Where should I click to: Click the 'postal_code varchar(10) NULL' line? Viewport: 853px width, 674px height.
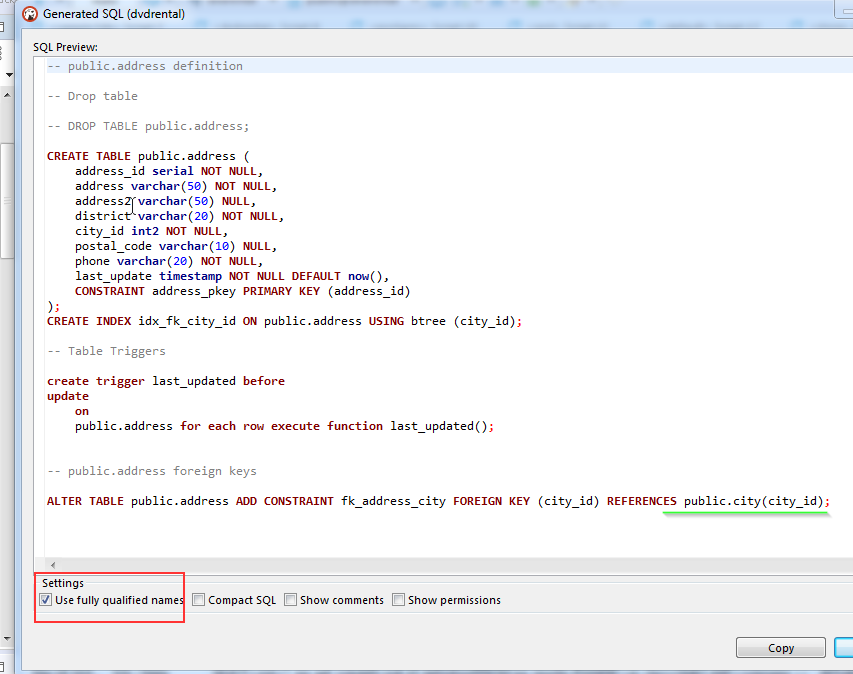coord(176,246)
